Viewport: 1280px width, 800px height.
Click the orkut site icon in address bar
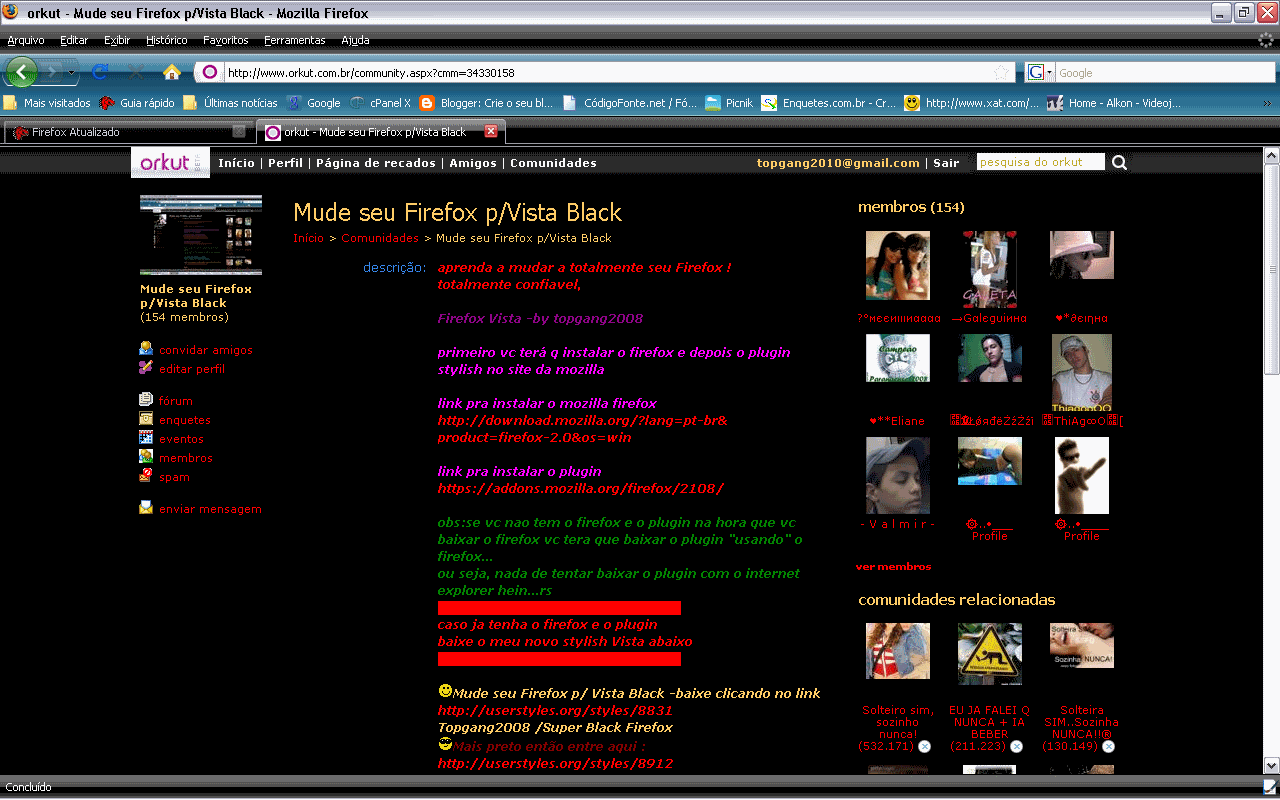209,72
